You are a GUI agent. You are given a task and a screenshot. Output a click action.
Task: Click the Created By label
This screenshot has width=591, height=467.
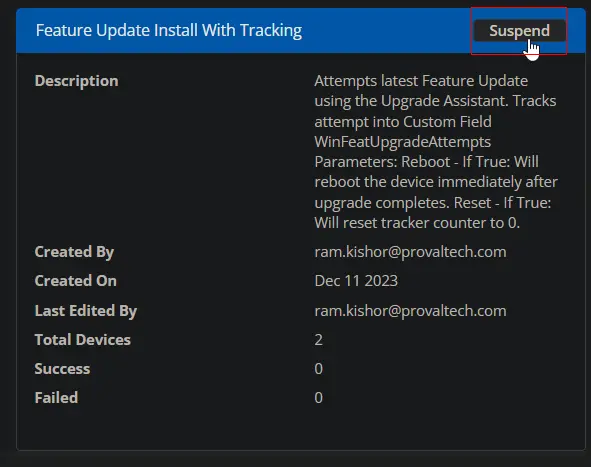74,252
